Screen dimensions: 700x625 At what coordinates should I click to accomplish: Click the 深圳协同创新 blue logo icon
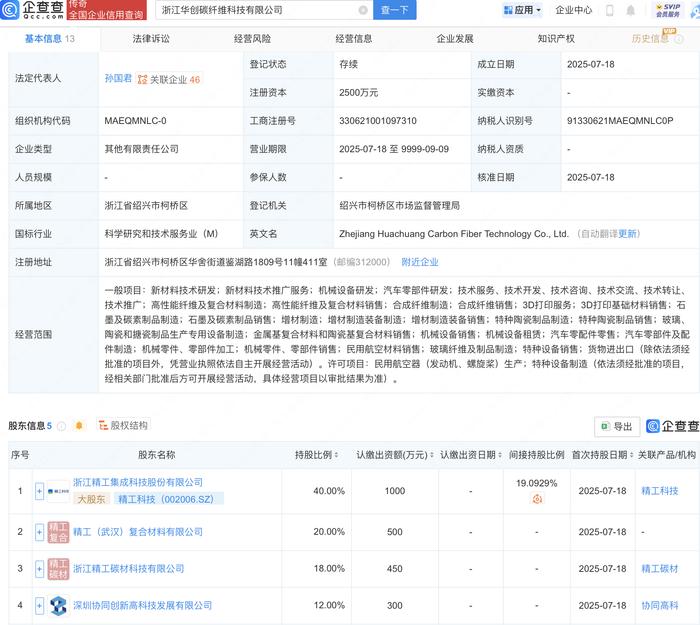(x=58, y=606)
